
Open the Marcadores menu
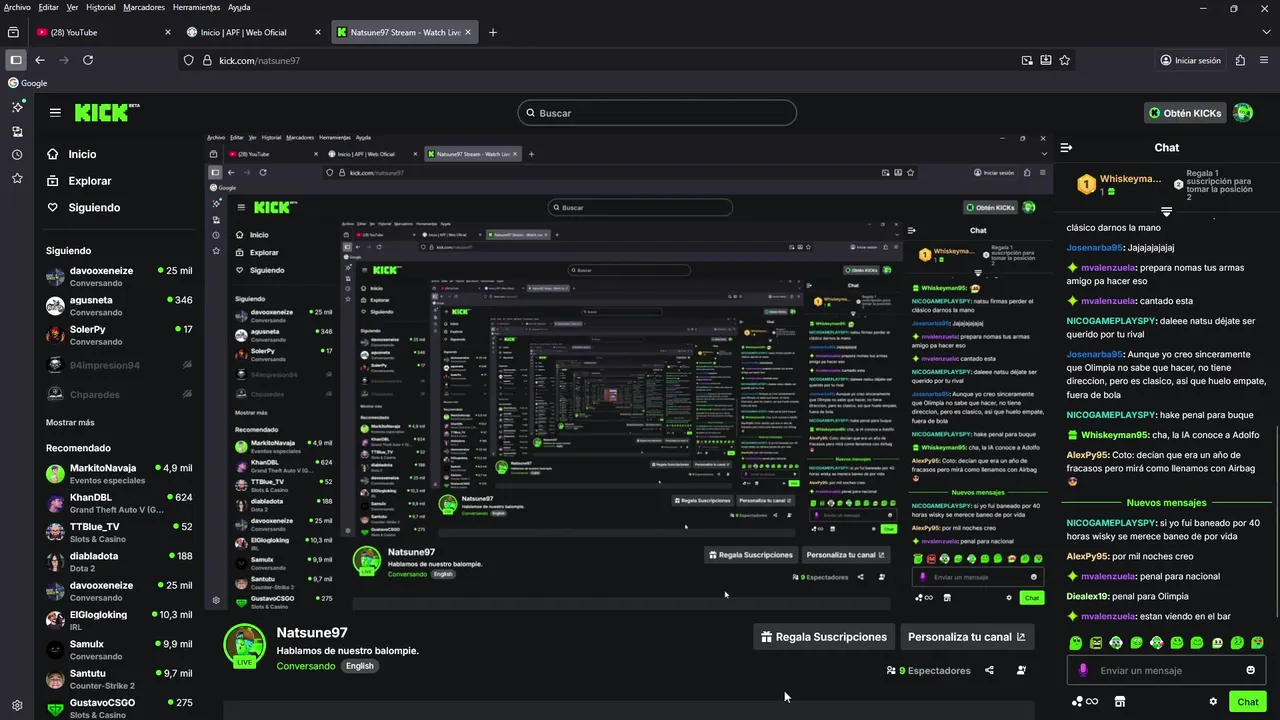click(x=144, y=7)
